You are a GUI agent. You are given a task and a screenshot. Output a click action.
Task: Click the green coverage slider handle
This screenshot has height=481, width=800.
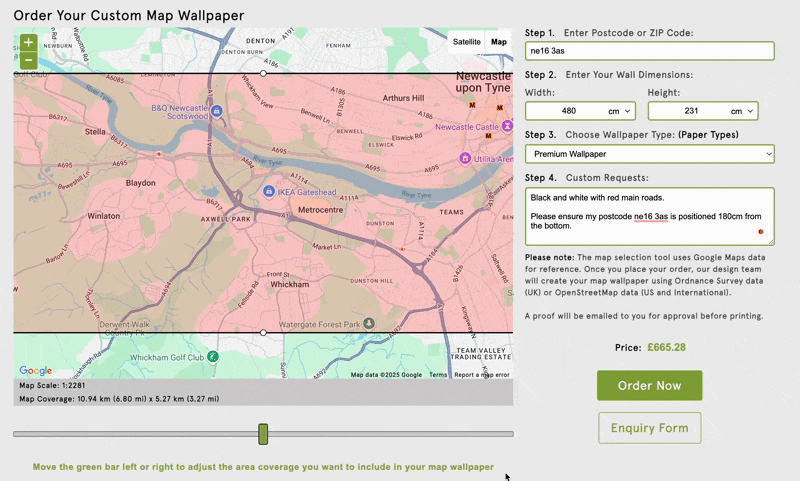263,434
